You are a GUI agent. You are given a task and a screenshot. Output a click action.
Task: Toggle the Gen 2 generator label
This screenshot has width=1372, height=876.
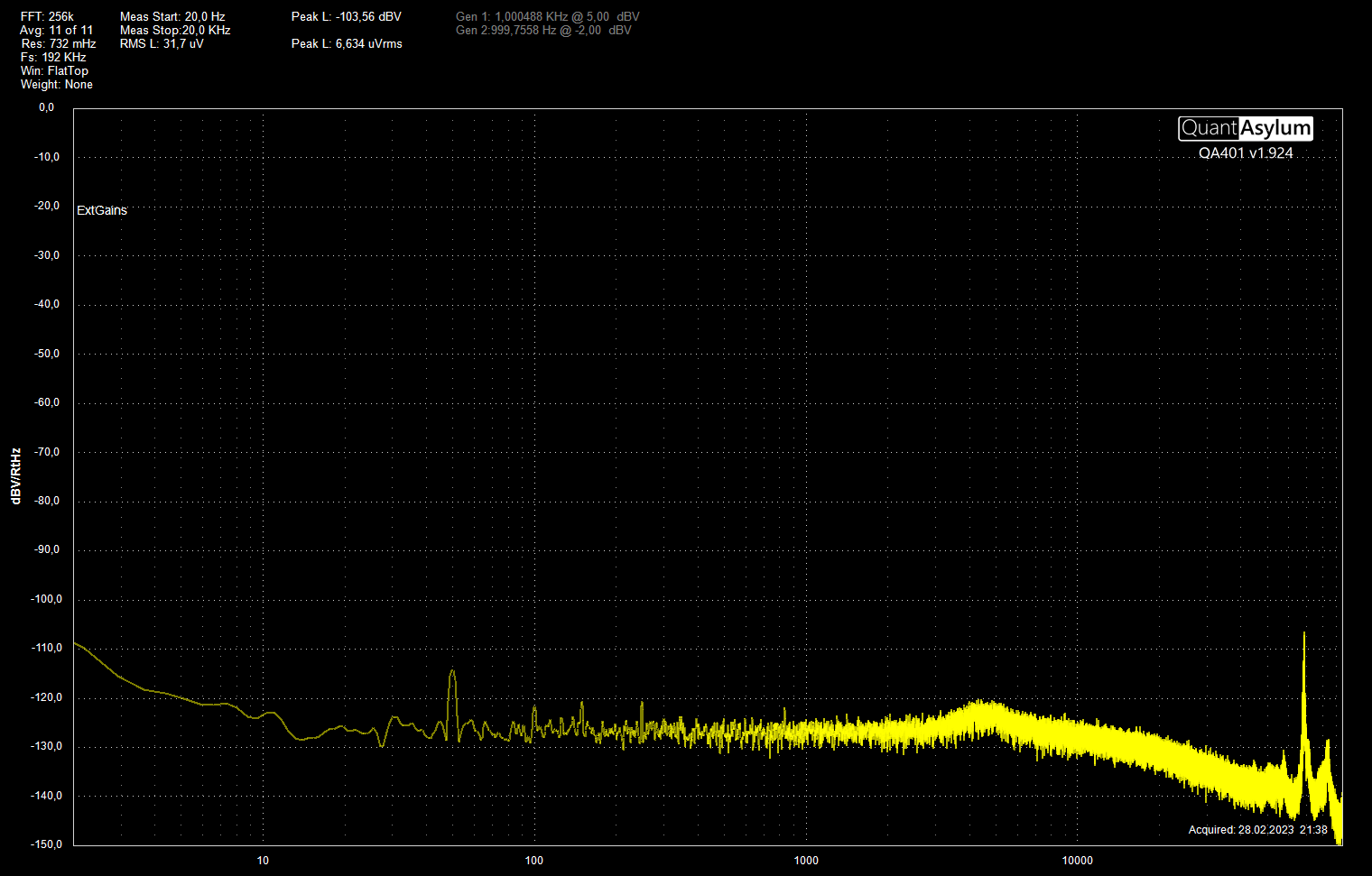click(x=543, y=30)
